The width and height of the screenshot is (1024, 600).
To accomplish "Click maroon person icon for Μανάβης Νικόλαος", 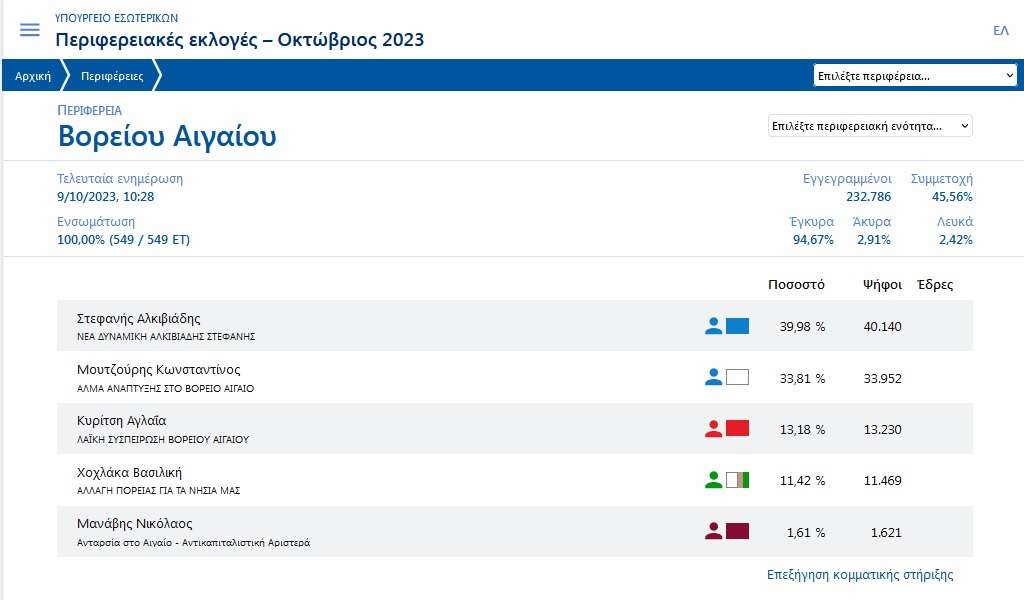I will click(x=713, y=531).
